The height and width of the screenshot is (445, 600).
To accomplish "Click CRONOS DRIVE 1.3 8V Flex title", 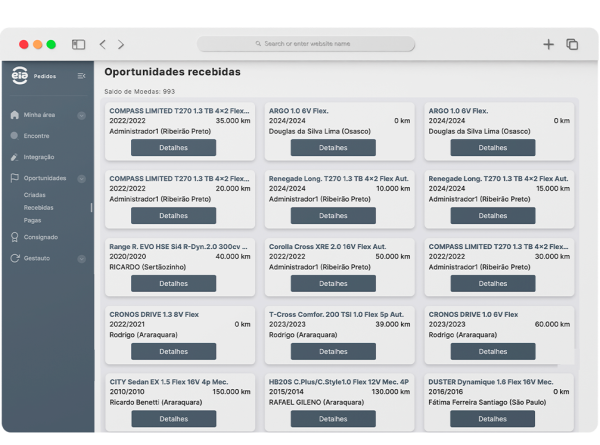I will click(154, 315).
